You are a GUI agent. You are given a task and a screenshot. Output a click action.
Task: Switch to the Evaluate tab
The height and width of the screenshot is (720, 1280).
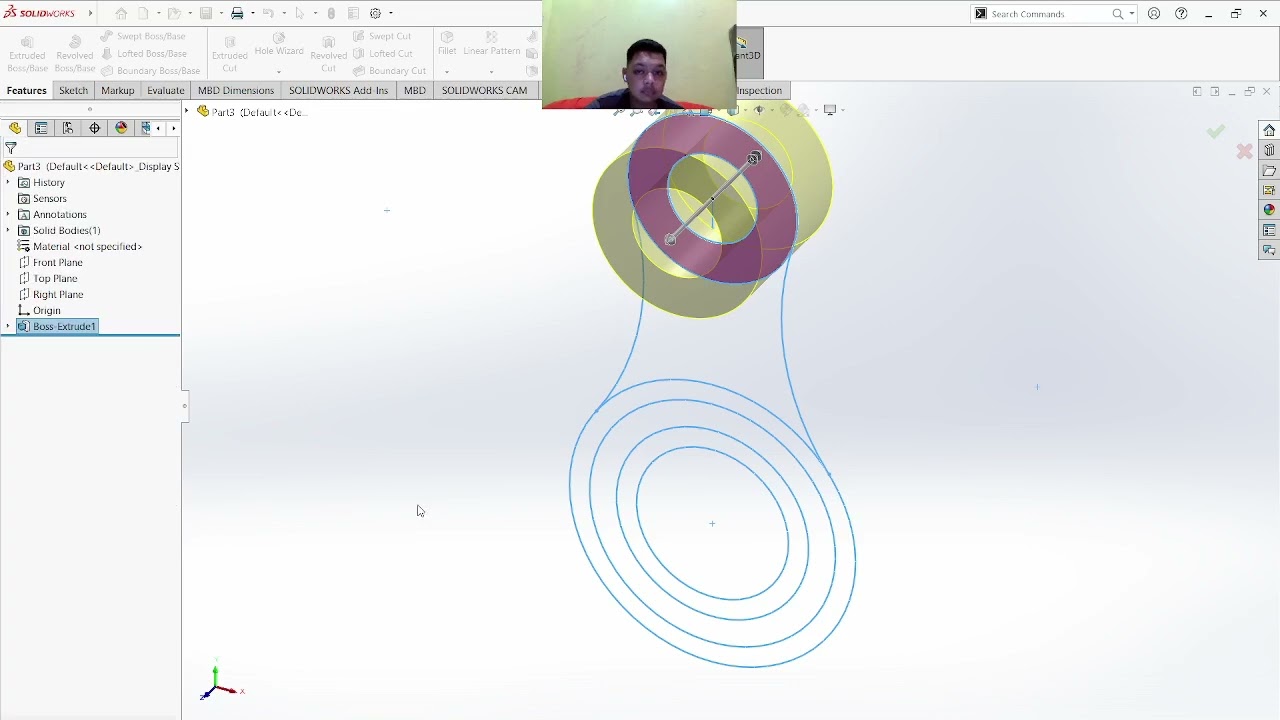coord(166,90)
